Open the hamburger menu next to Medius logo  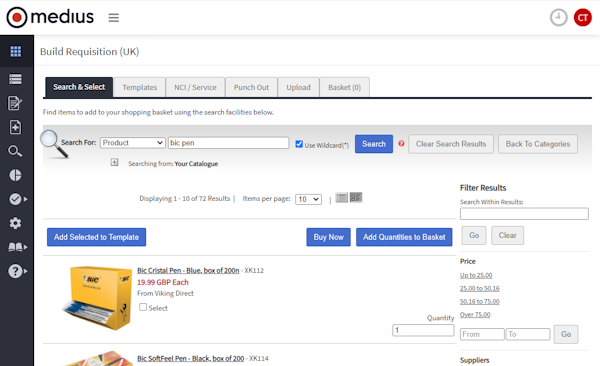point(114,18)
